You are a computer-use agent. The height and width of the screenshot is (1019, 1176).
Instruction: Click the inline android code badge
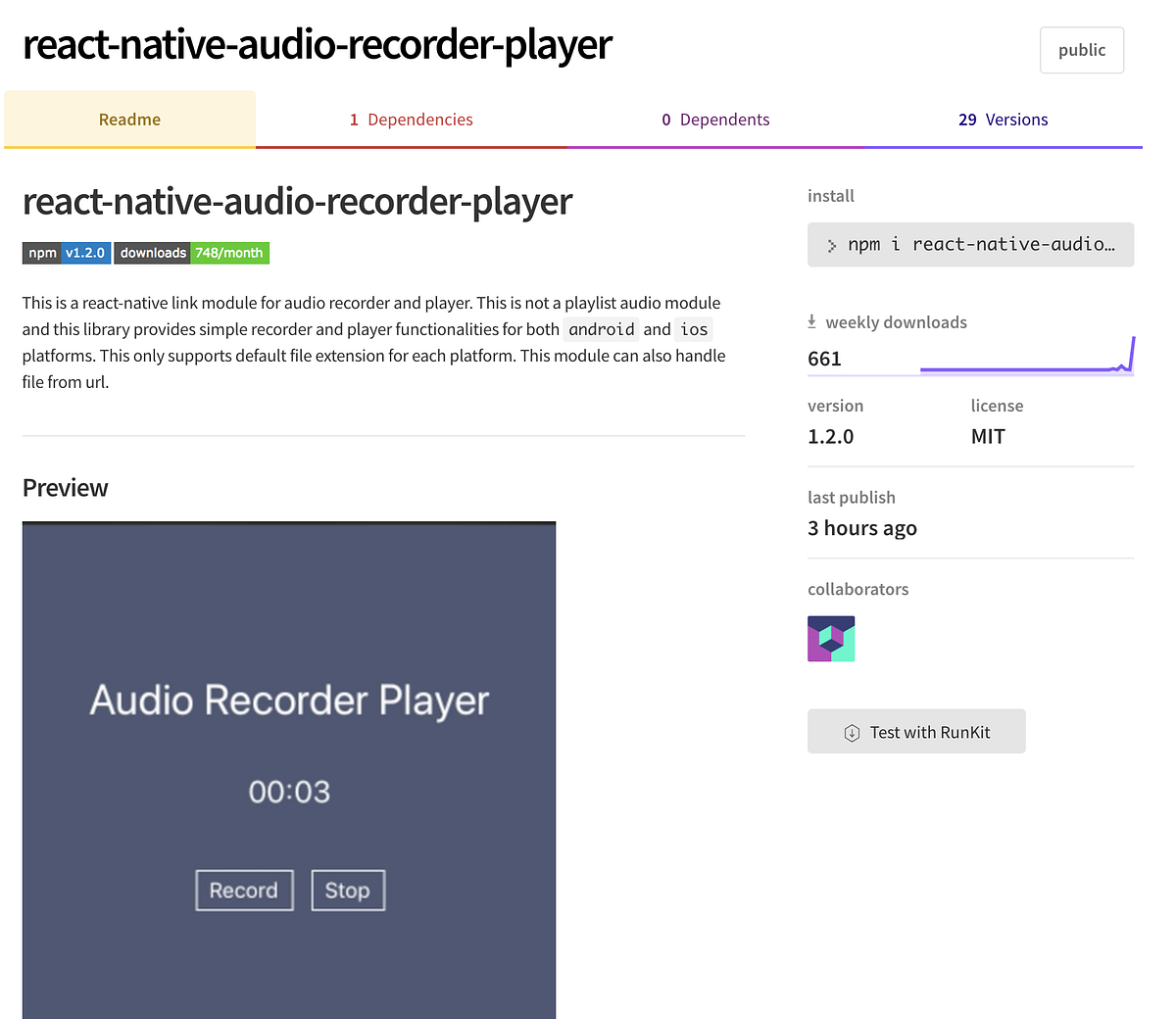coord(601,329)
